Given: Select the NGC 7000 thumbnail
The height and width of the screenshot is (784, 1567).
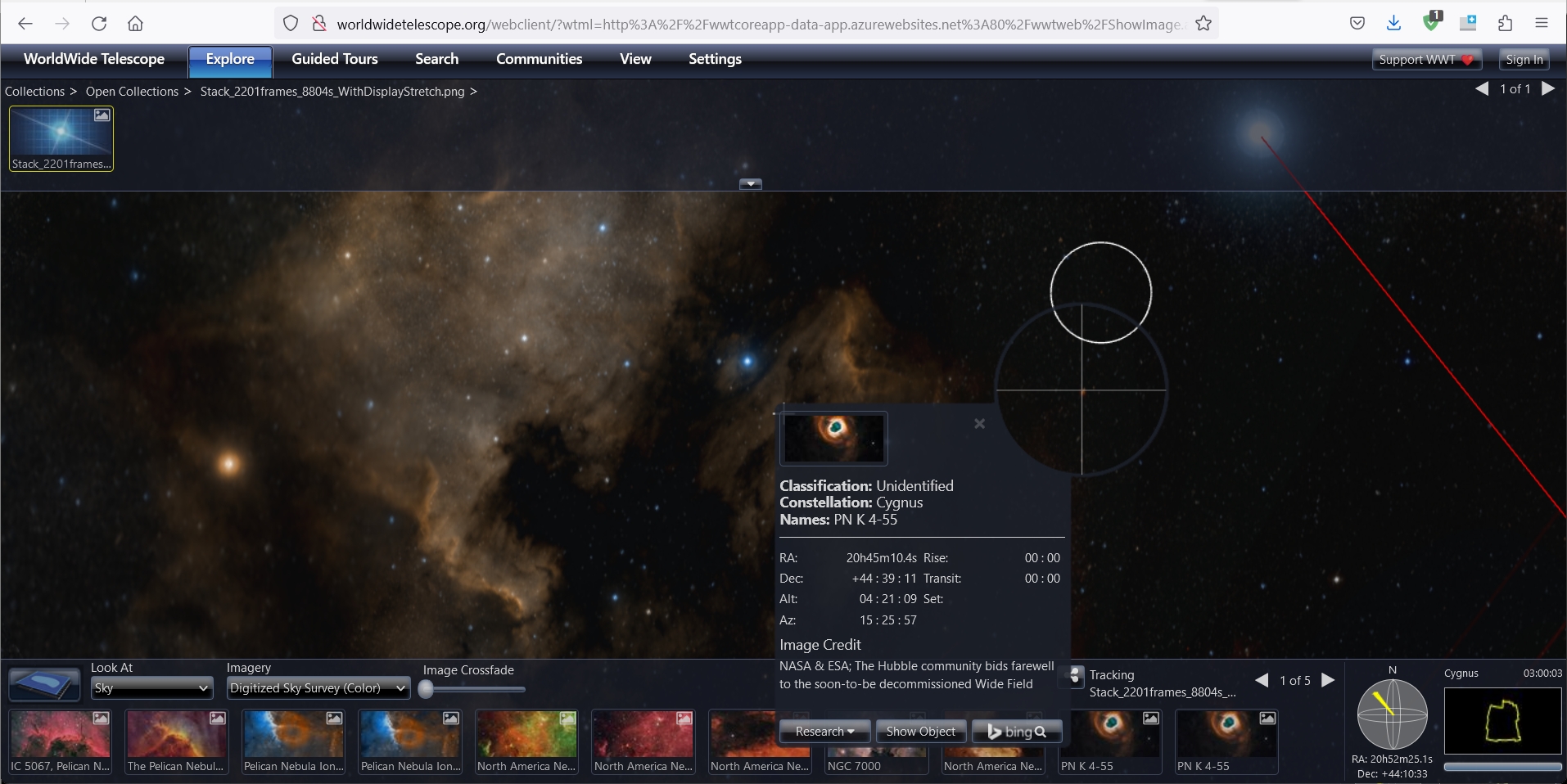Looking at the screenshot, I should pos(877,759).
